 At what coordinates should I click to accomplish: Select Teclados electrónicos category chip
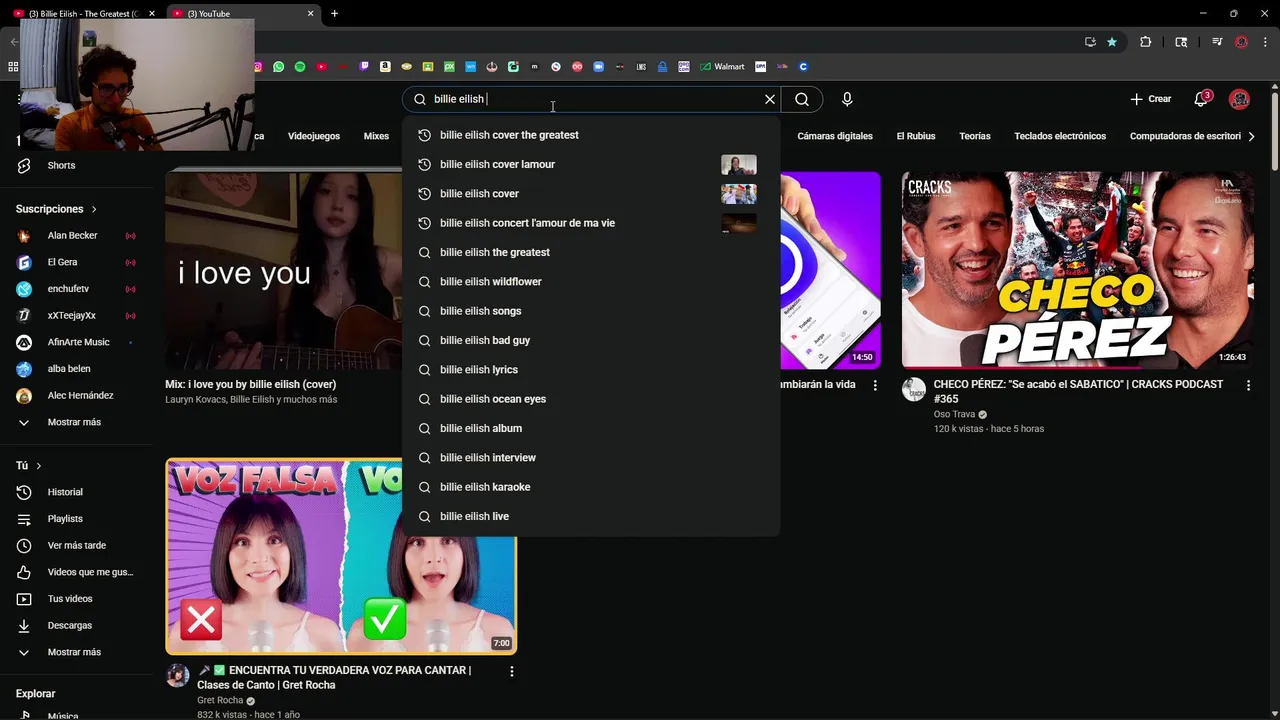1060,136
